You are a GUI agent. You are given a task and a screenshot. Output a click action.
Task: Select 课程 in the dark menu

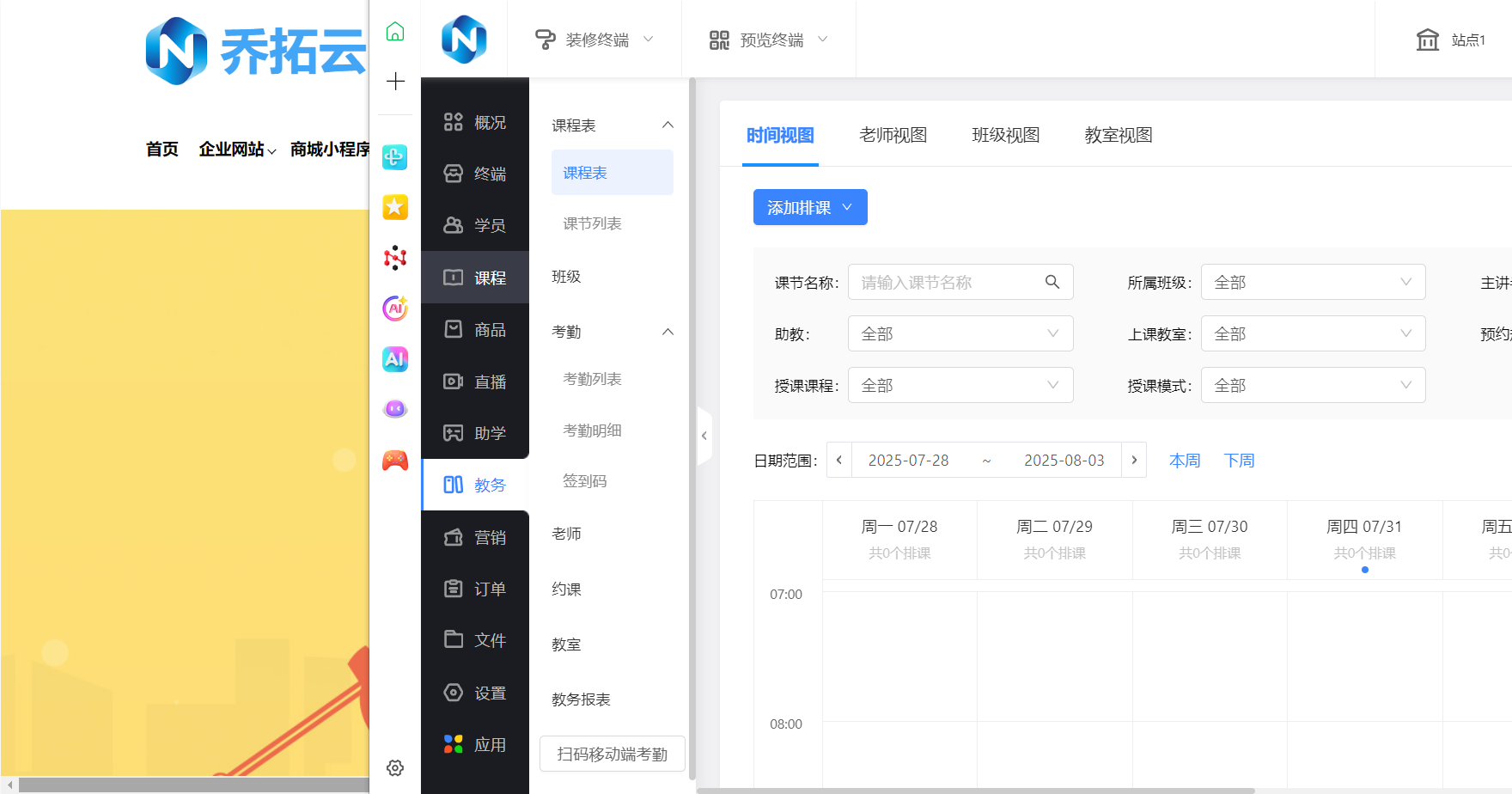[x=475, y=278]
